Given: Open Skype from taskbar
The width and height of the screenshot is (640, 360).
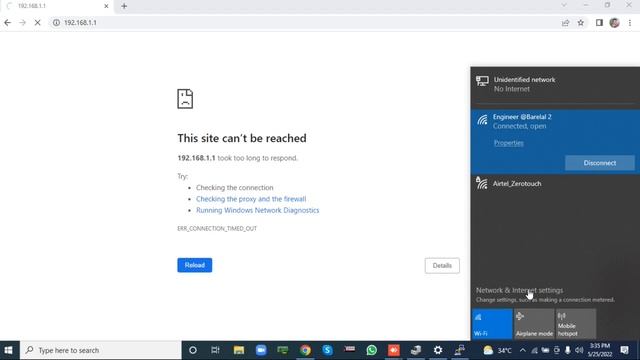Looking at the screenshot, I should [x=327, y=350].
